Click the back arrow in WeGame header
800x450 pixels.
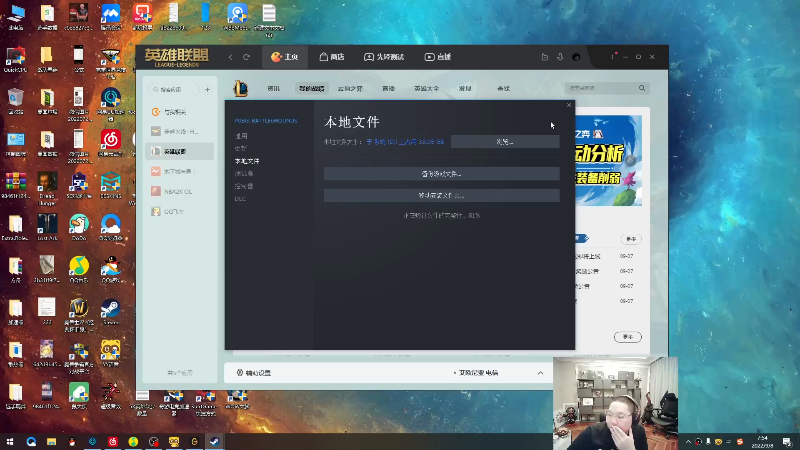click(231, 57)
